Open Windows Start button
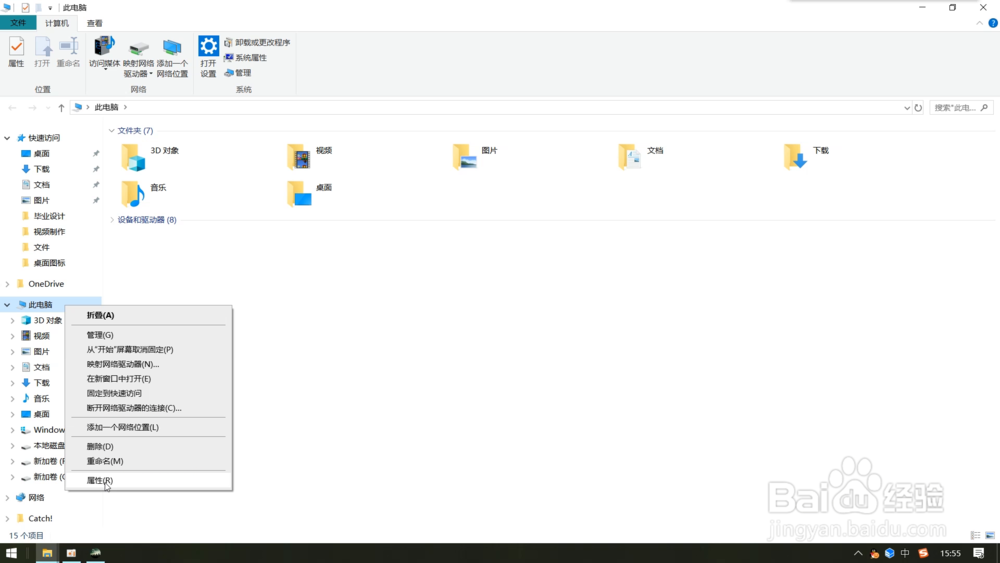Viewport: 1000px width, 563px height. coord(11,553)
